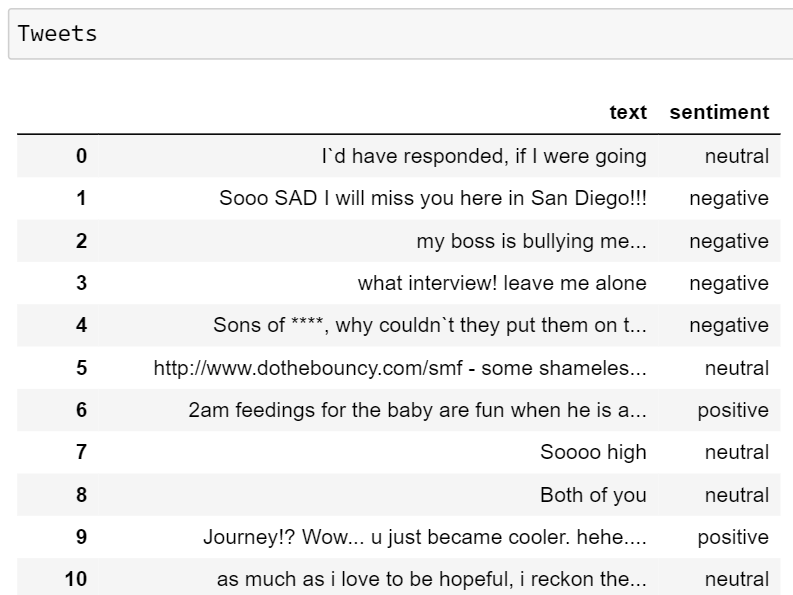Viewport: 793px width, 595px height.
Task: Click the "Both of you" cell
Action: [x=593, y=495]
